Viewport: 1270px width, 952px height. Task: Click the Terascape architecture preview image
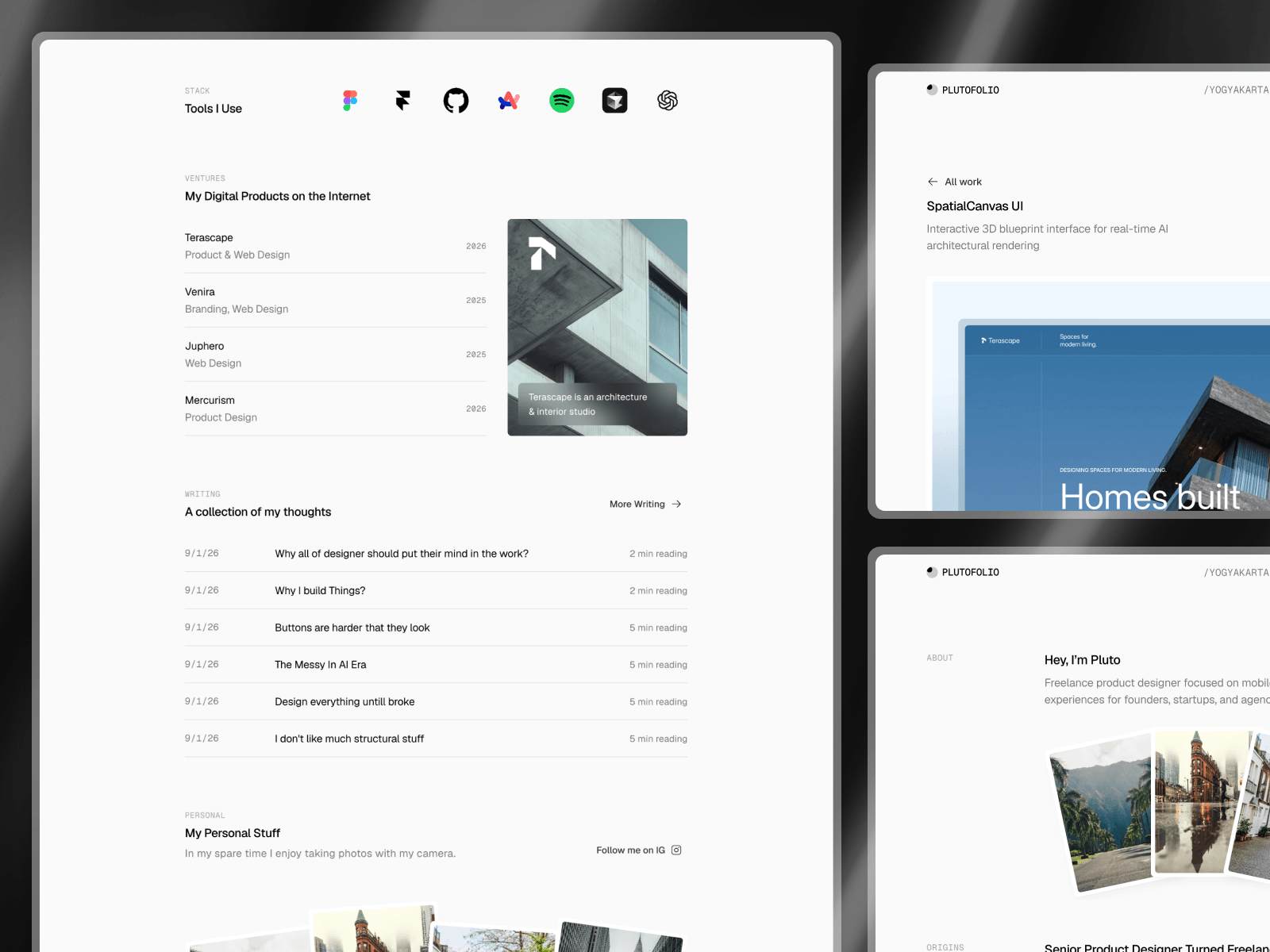coord(598,327)
